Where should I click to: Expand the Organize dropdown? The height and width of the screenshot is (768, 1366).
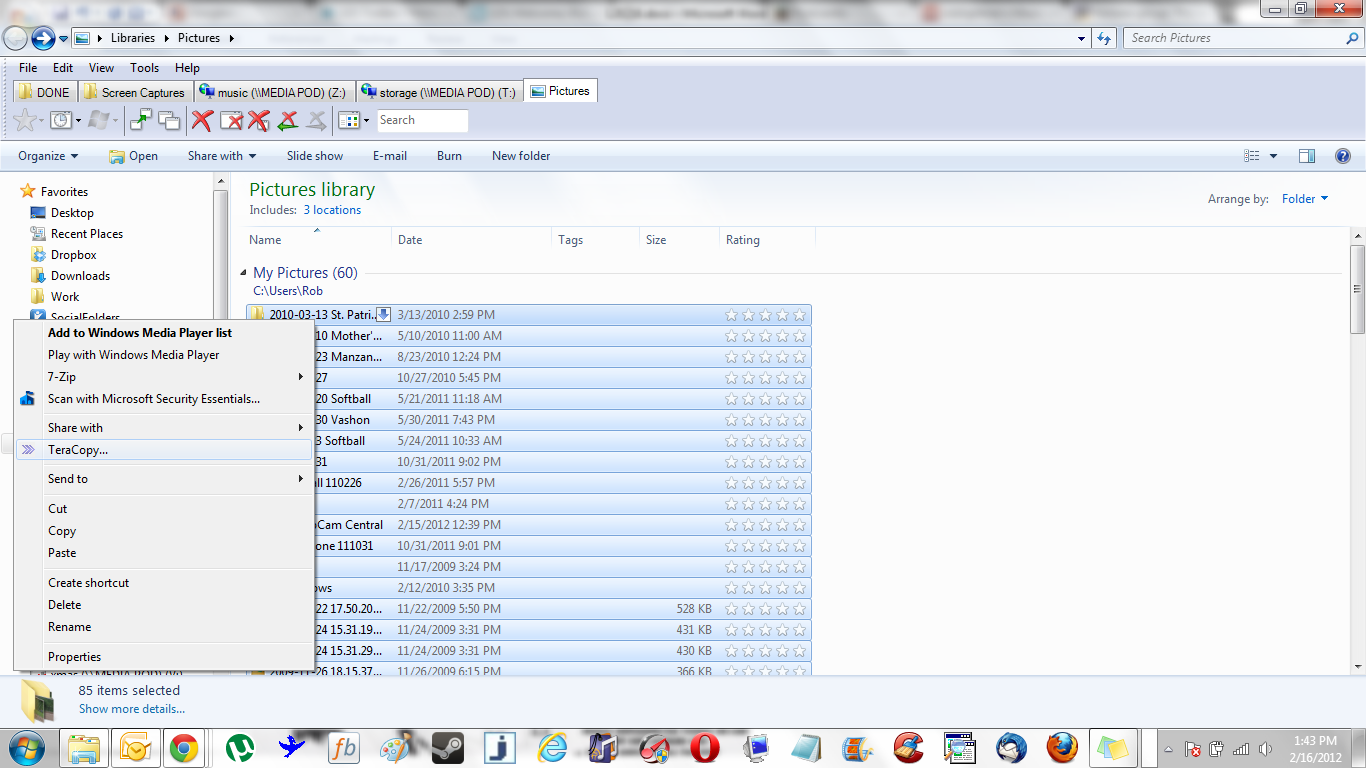[x=48, y=156]
